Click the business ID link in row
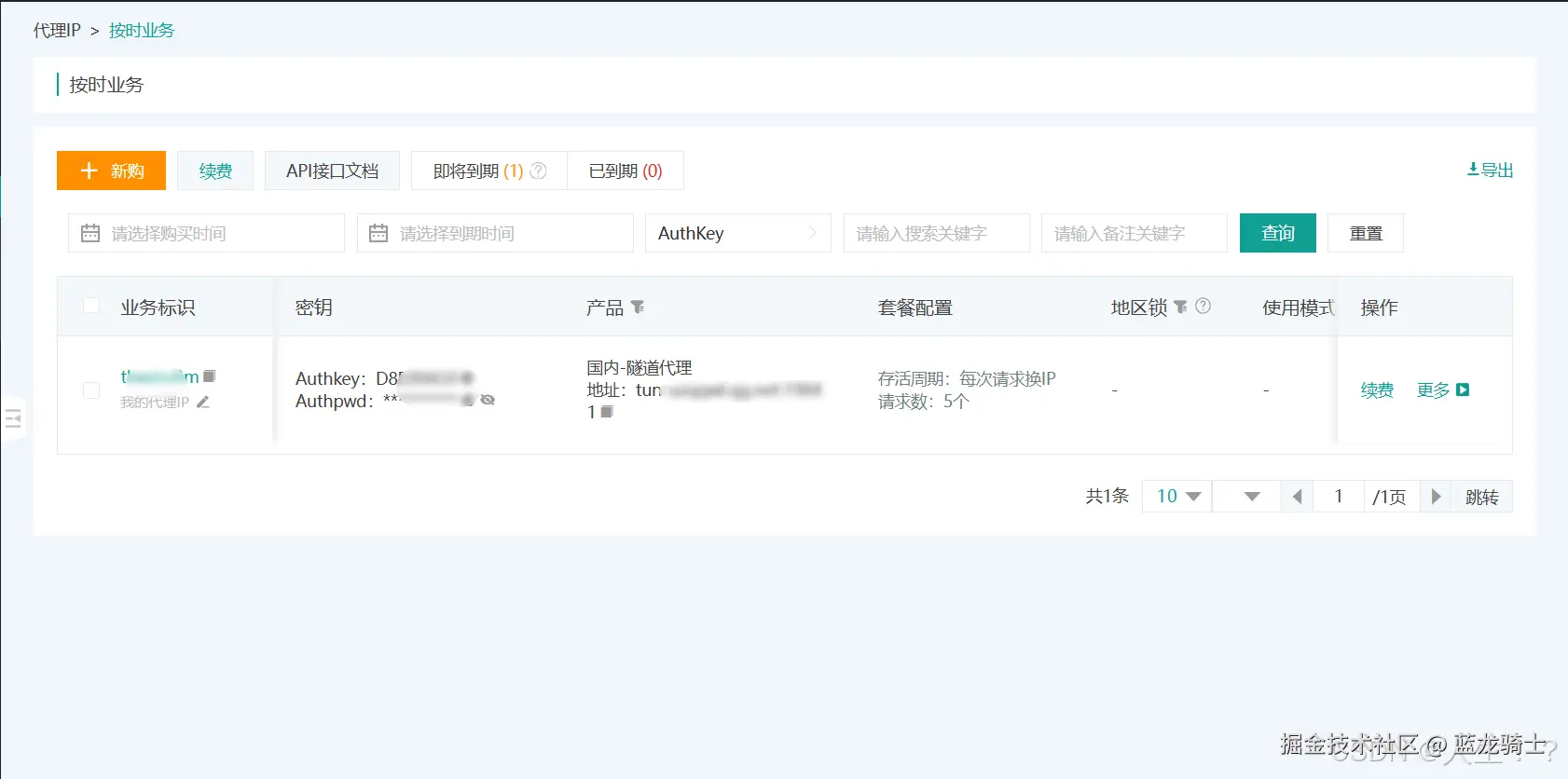The width and height of the screenshot is (1568, 779). [159, 376]
